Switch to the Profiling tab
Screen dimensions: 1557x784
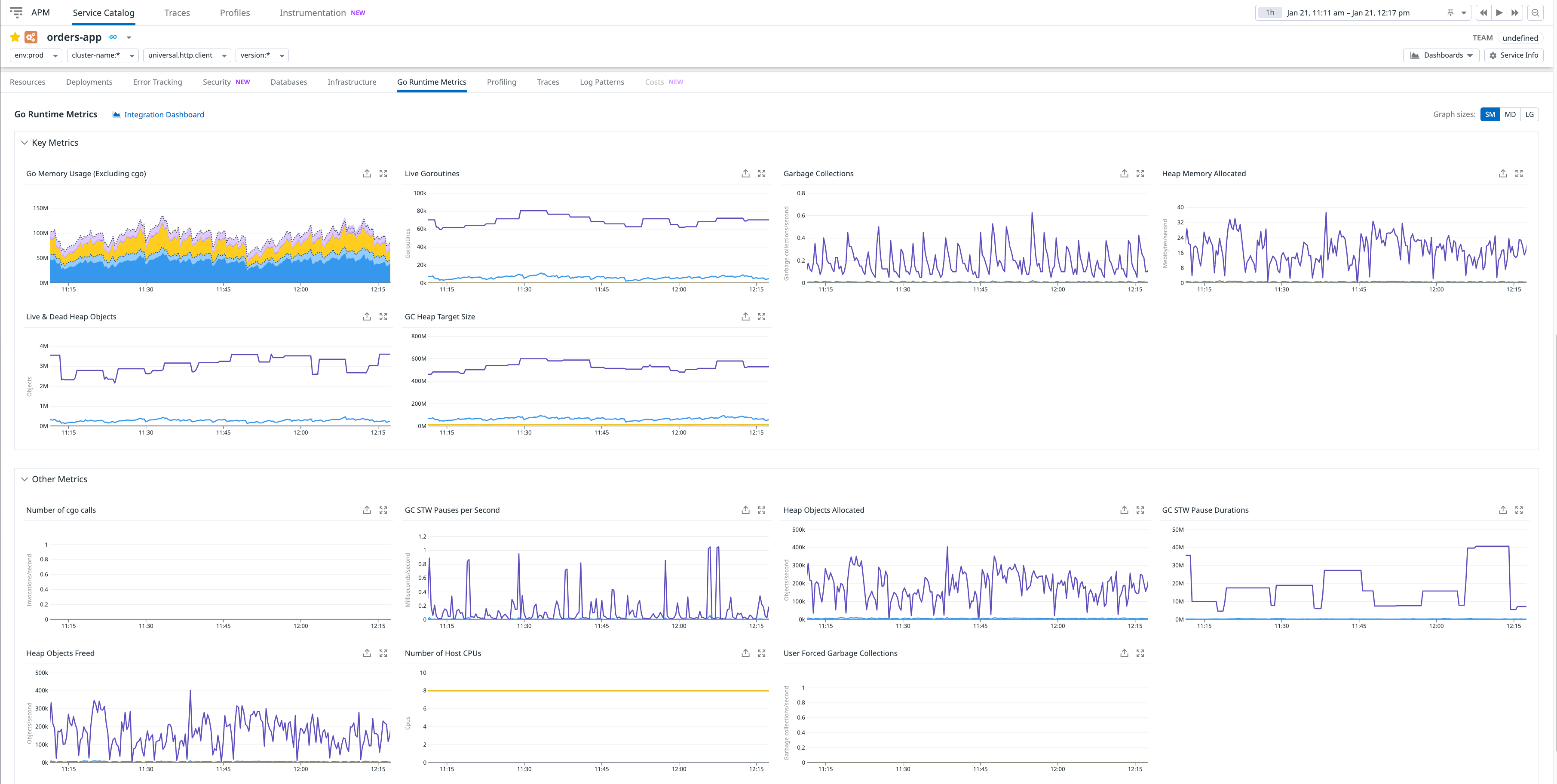(501, 82)
